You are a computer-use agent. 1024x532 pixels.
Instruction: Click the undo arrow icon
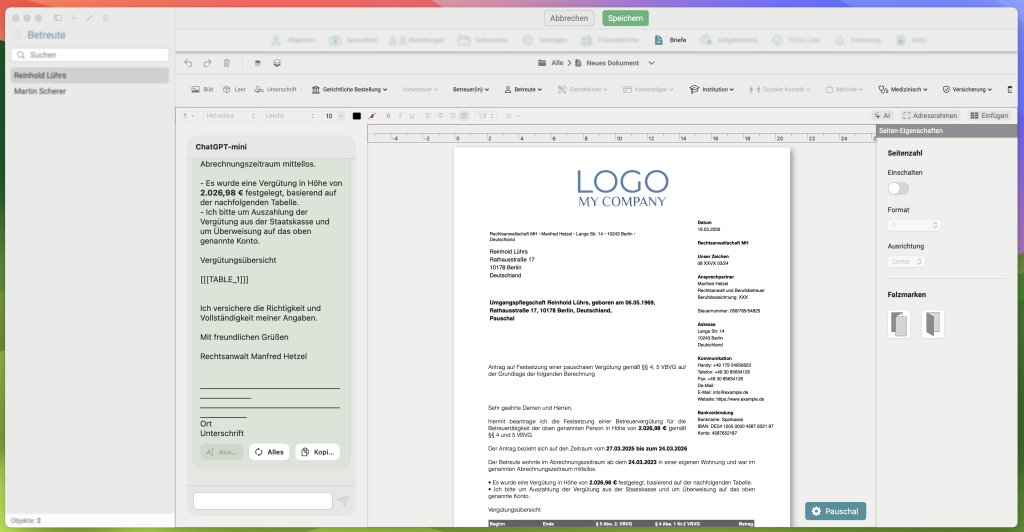pos(189,63)
